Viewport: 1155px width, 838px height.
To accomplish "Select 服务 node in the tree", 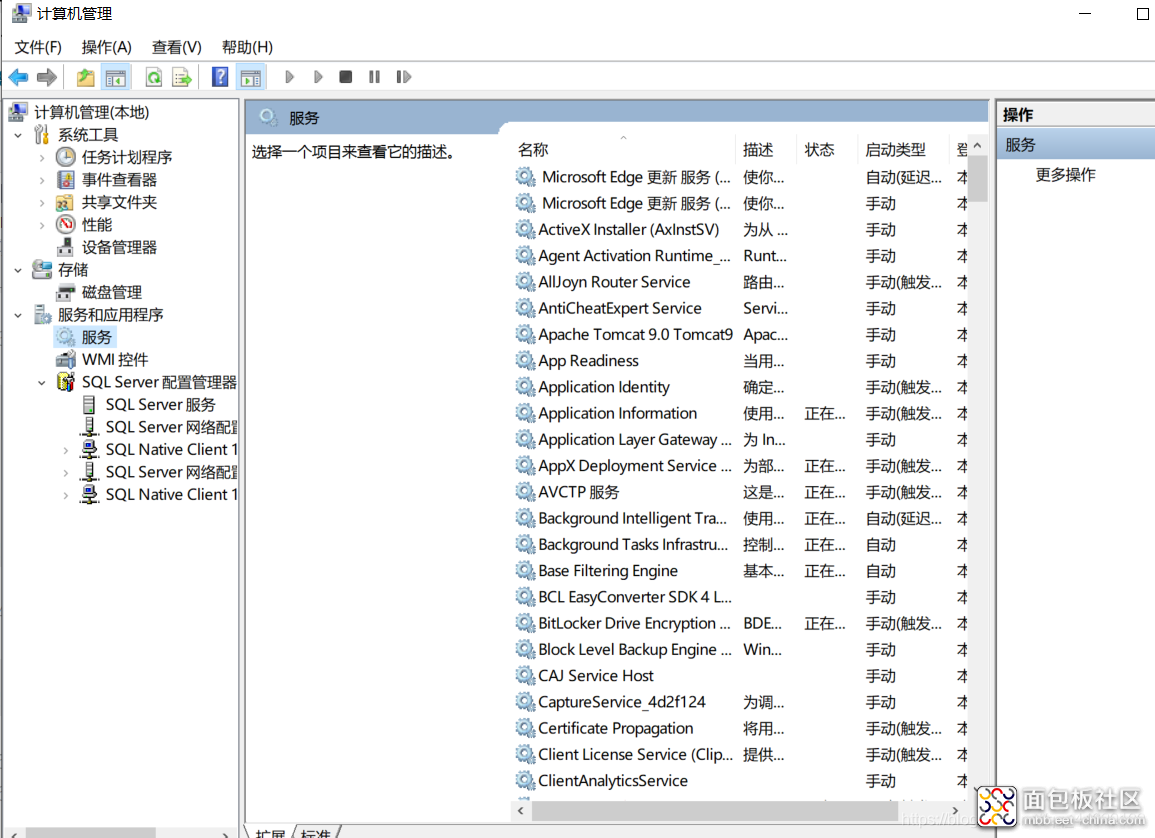I will click(96, 337).
